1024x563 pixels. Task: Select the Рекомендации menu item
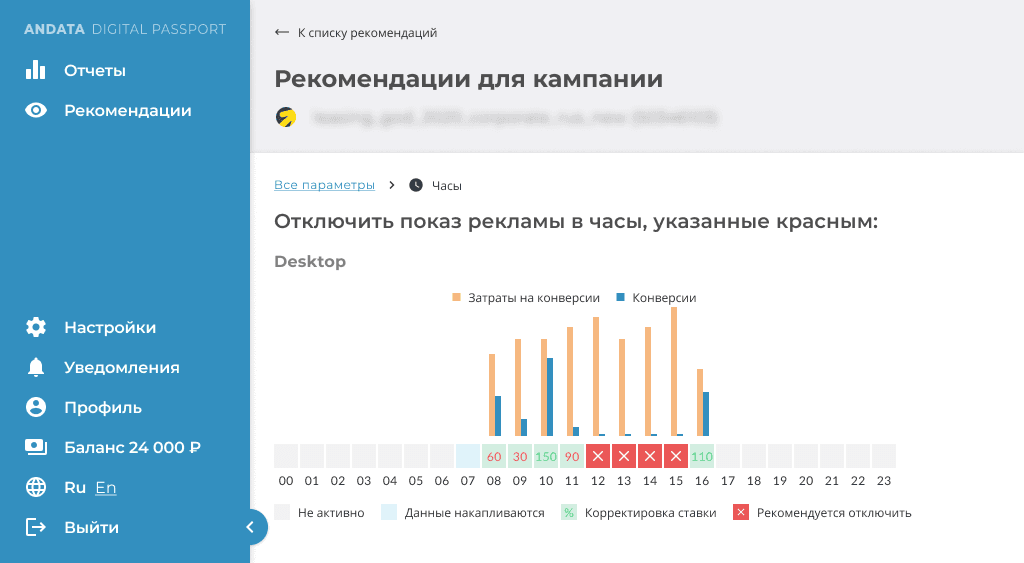pyautogui.click(x=108, y=110)
